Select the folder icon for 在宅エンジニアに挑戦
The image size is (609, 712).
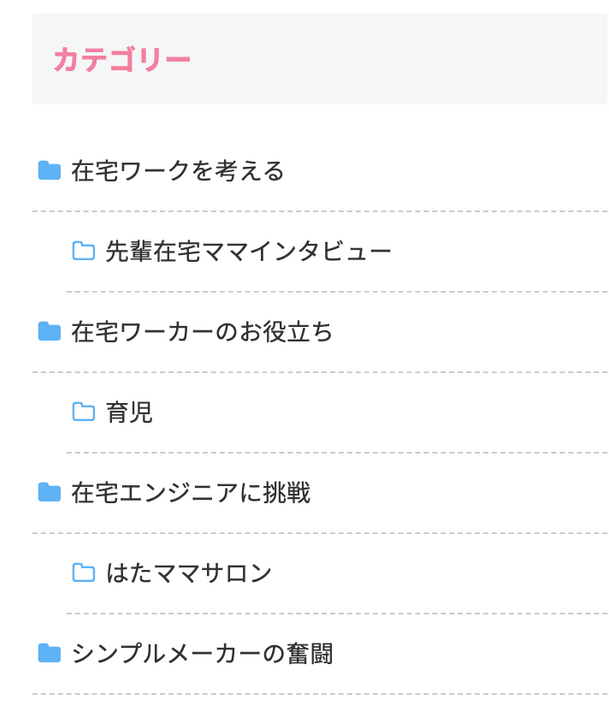point(49,493)
